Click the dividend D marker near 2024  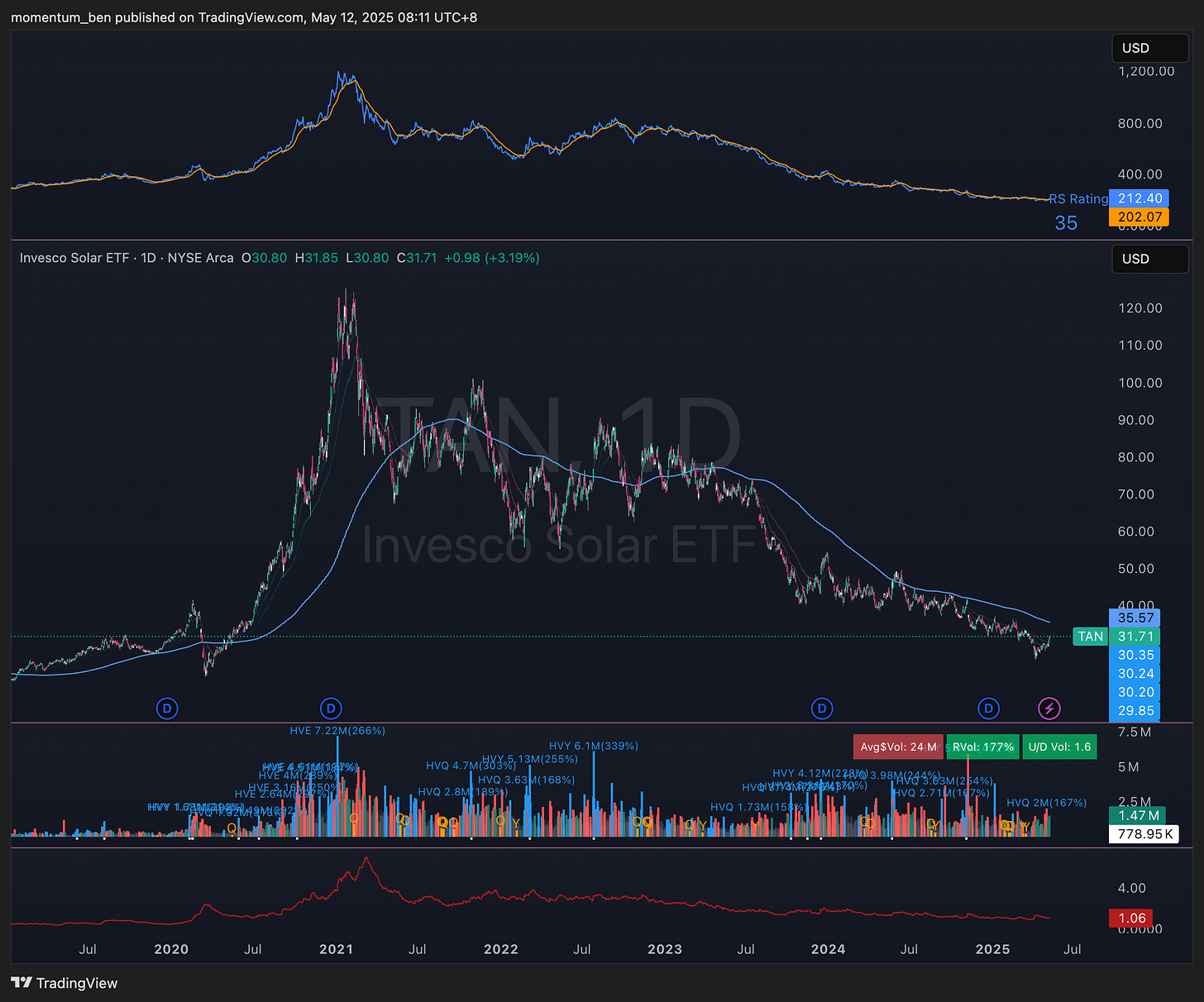pyautogui.click(x=822, y=709)
